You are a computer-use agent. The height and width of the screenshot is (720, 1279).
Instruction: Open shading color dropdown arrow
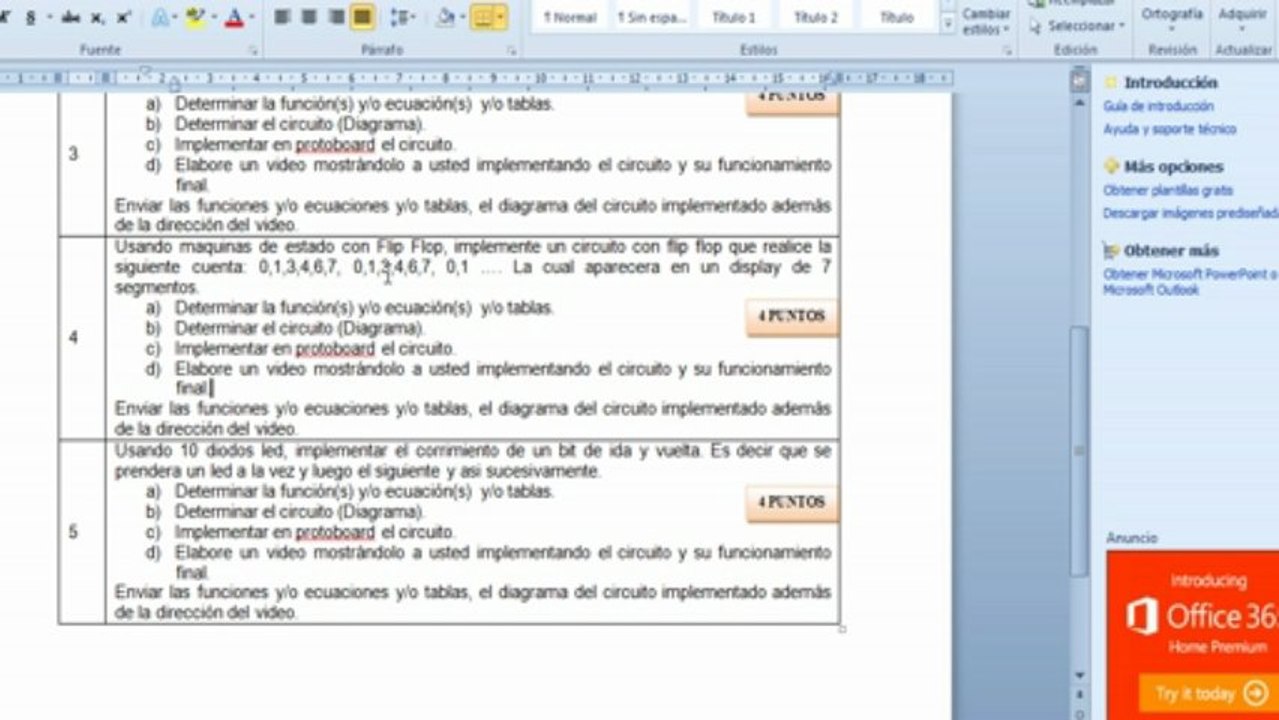click(462, 17)
